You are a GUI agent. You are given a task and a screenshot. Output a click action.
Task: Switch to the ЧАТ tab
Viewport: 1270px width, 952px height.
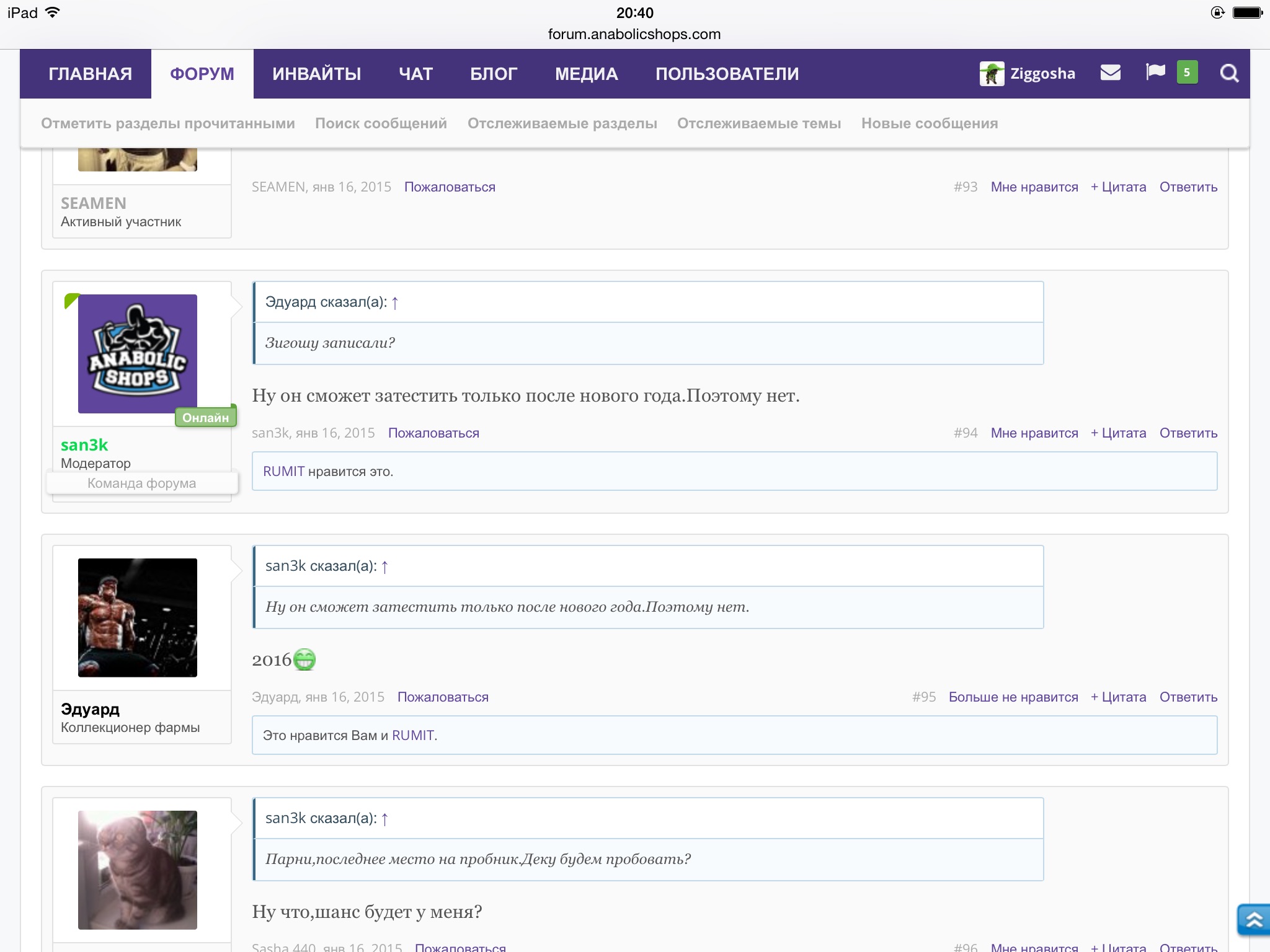[x=415, y=74]
